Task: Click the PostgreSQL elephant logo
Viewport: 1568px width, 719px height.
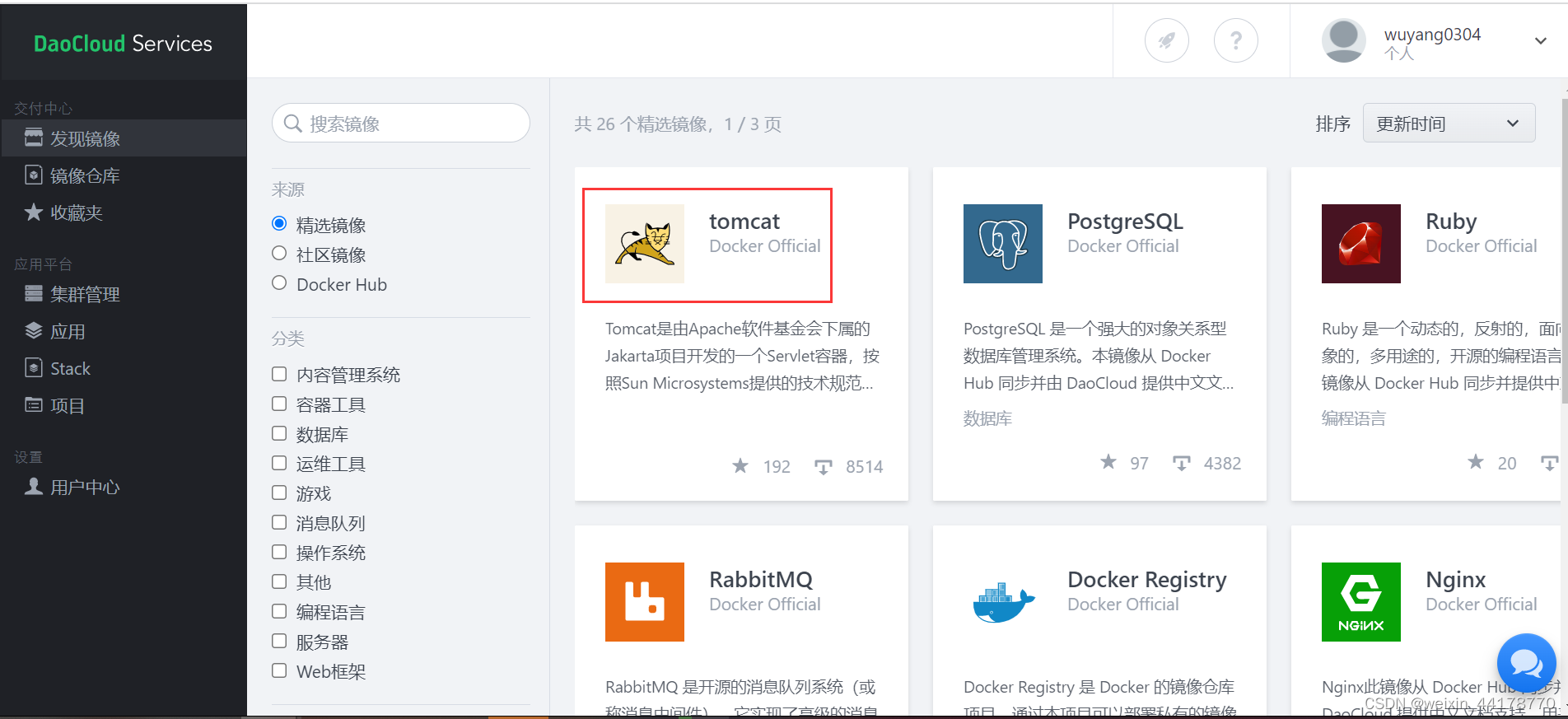Action: [1003, 244]
